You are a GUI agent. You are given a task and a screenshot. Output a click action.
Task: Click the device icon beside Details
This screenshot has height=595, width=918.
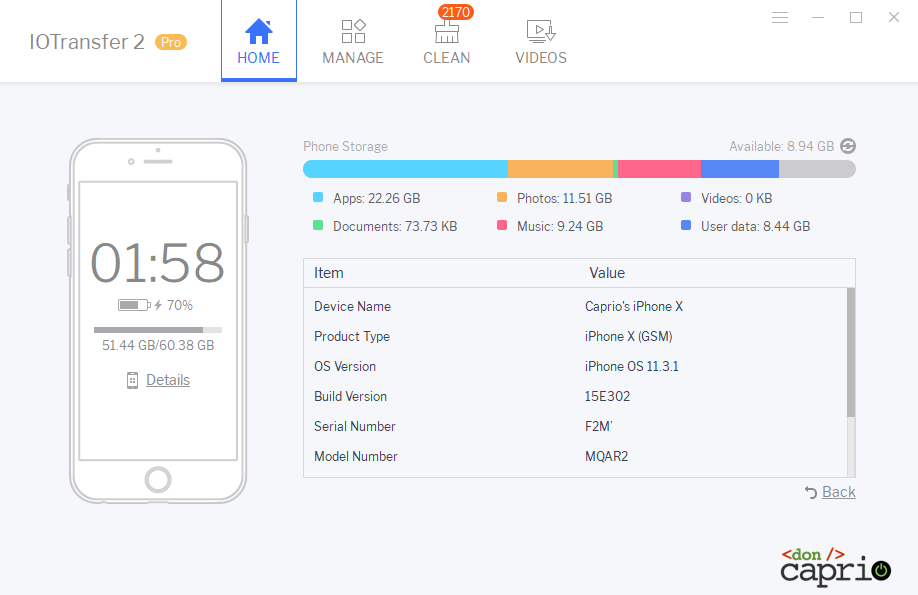click(x=132, y=381)
